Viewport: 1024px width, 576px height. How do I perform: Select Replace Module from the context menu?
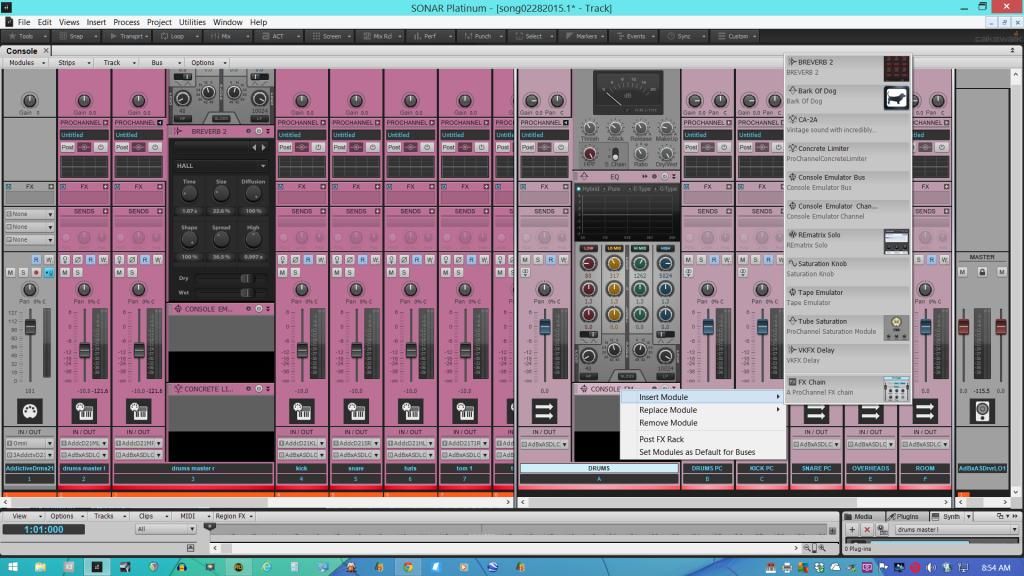[x=668, y=410]
